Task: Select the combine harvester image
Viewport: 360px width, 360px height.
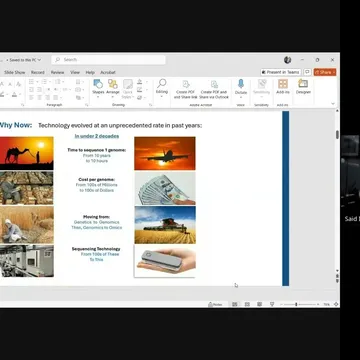Action: click(165, 225)
